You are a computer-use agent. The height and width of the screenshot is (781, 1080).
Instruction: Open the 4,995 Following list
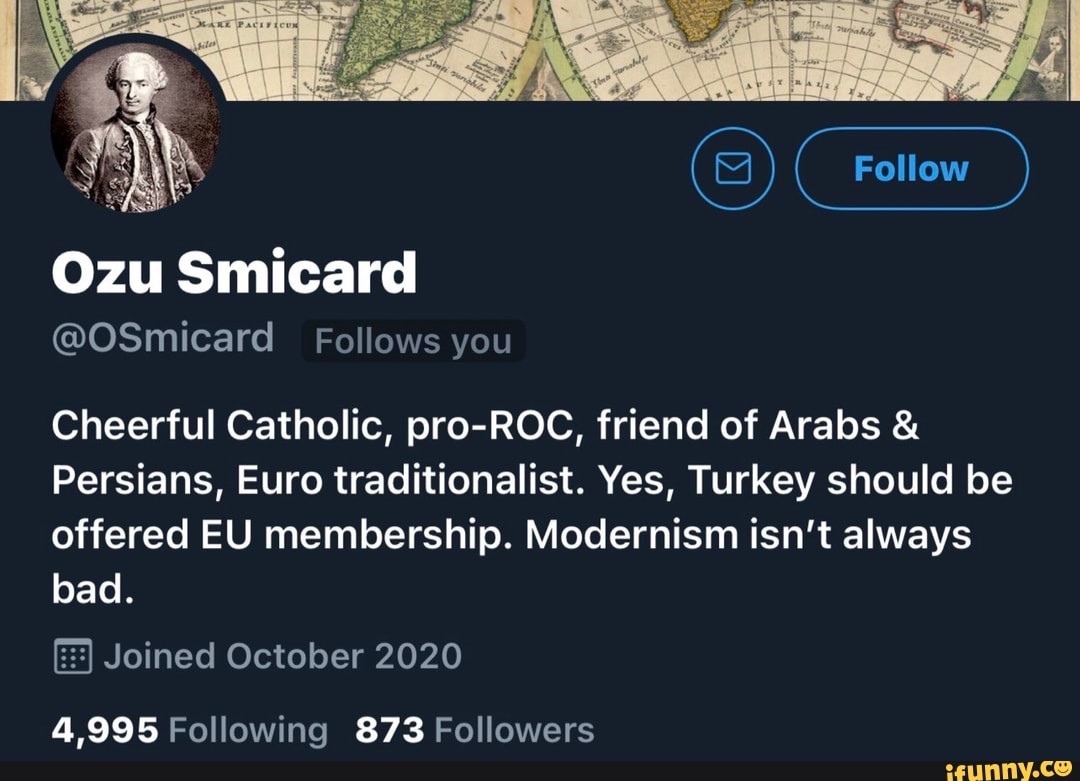click(190, 729)
